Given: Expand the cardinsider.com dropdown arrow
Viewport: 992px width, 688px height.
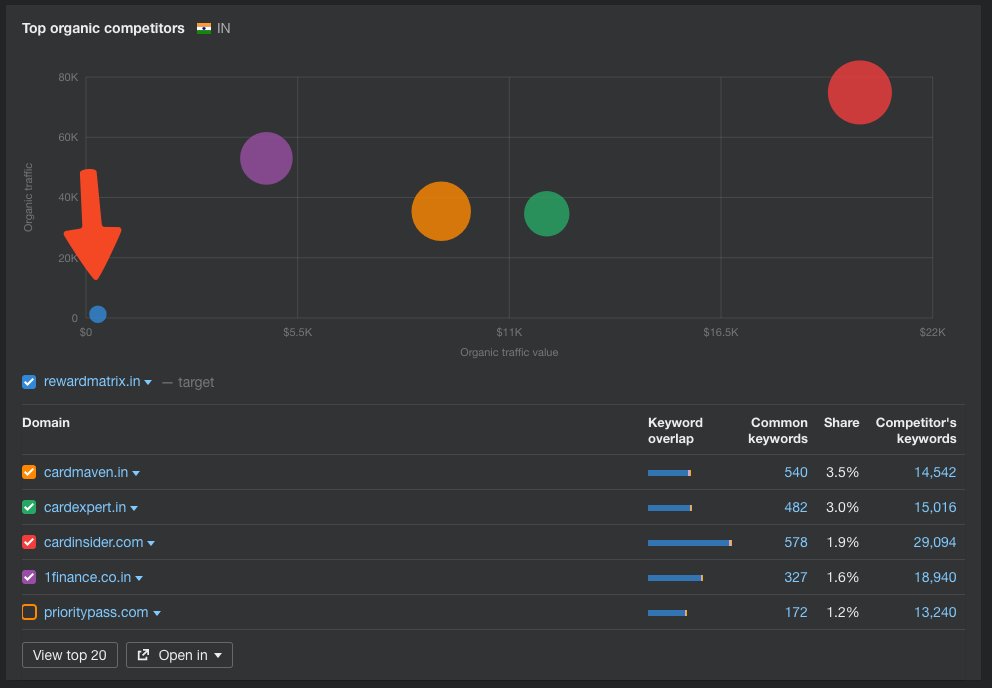Looking at the screenshot, I should 151,543.
